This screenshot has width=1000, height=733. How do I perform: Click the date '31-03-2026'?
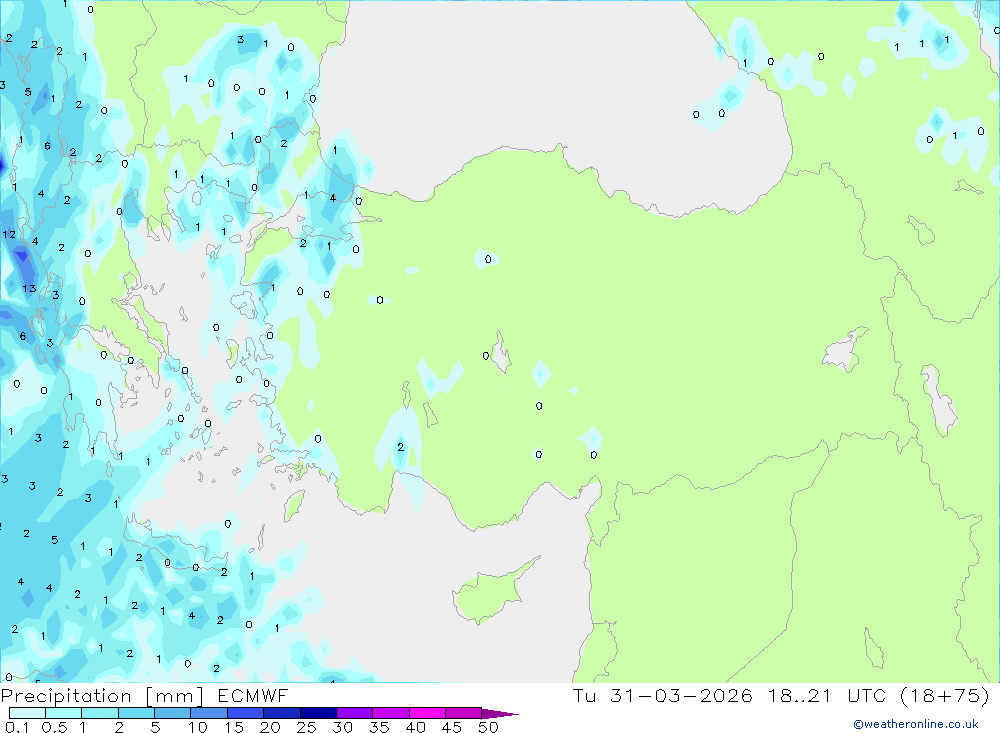681,695
